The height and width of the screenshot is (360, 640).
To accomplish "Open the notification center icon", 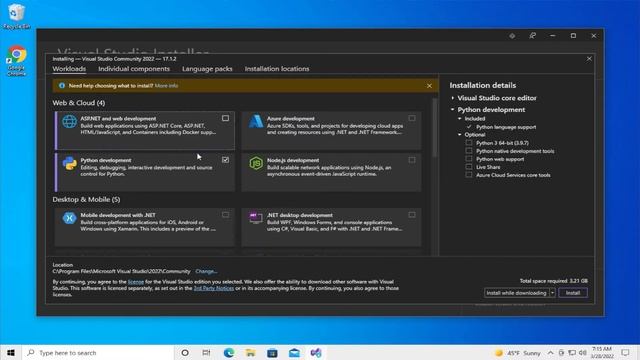I will (x=625, y=353).
